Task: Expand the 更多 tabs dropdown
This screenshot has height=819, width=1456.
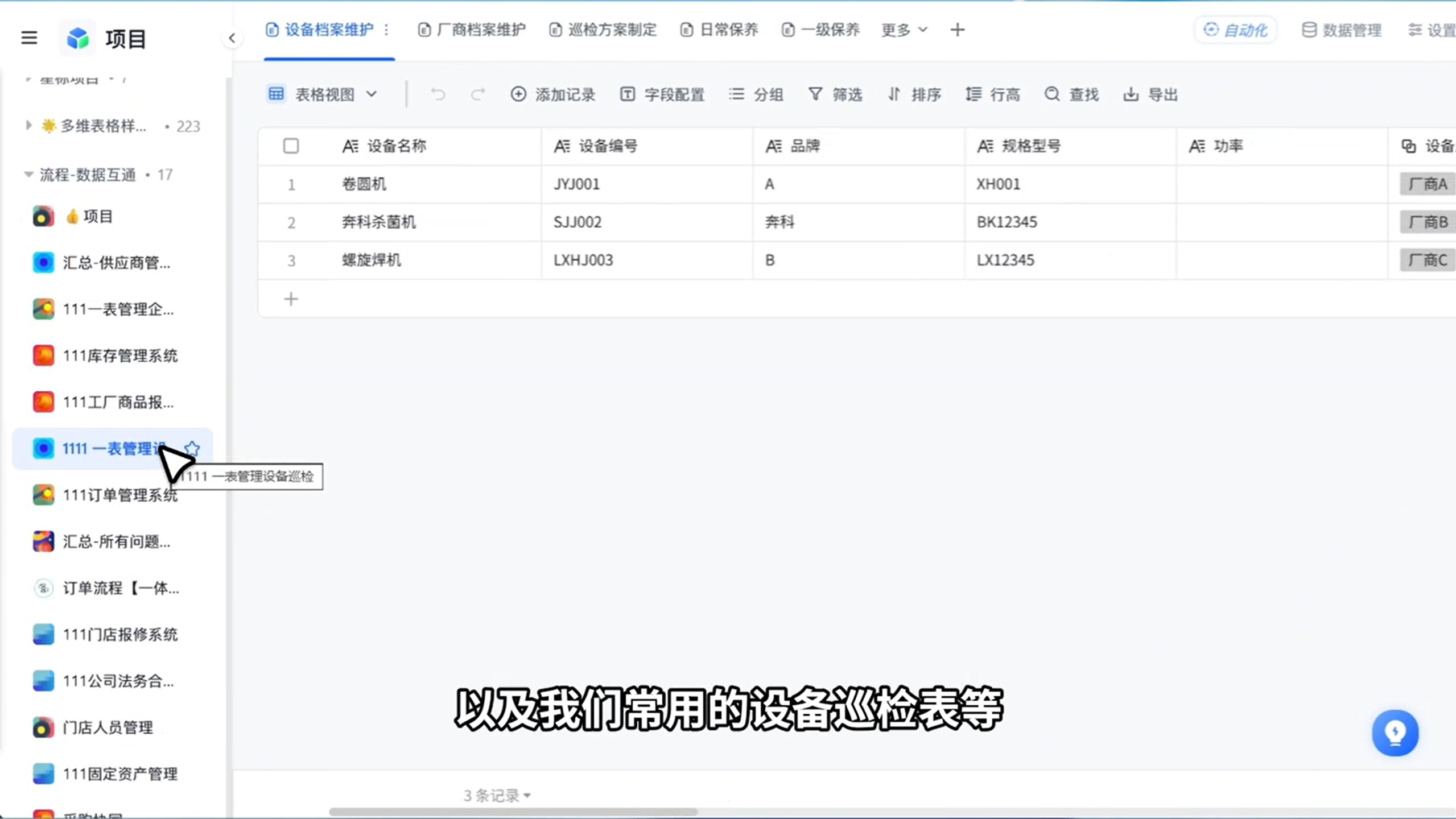Action: (904, 30)
